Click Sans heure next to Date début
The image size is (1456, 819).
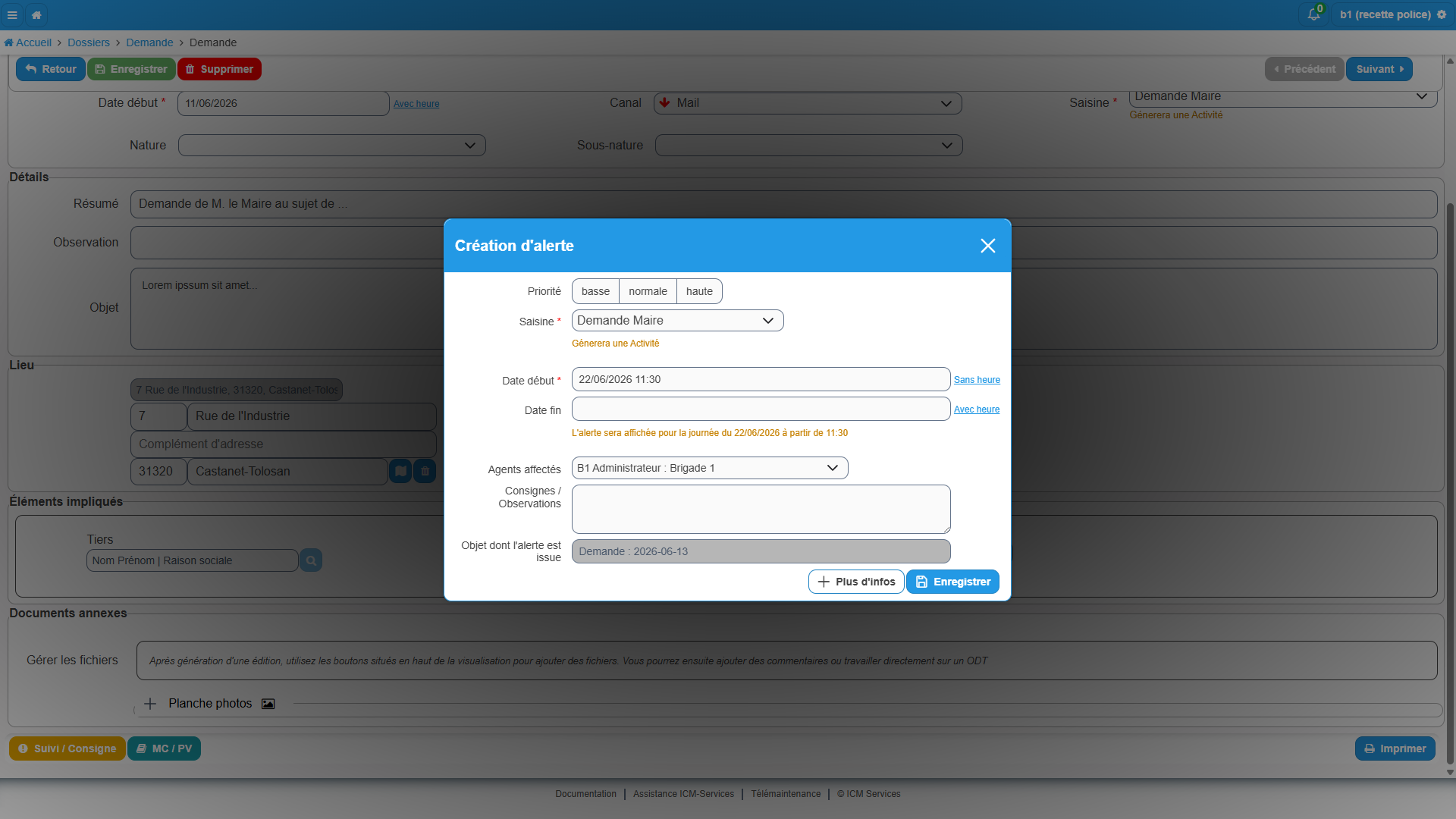click(x=977, y=380)
